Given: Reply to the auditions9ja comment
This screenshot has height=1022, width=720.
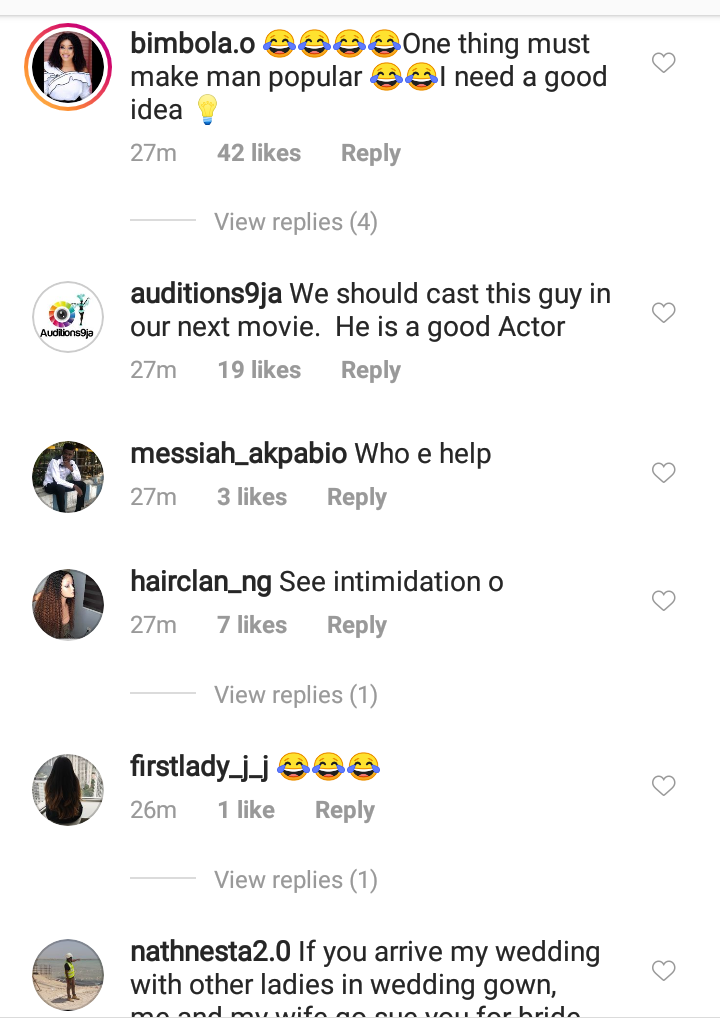Looking at the screenshot, I should point(371,370).
